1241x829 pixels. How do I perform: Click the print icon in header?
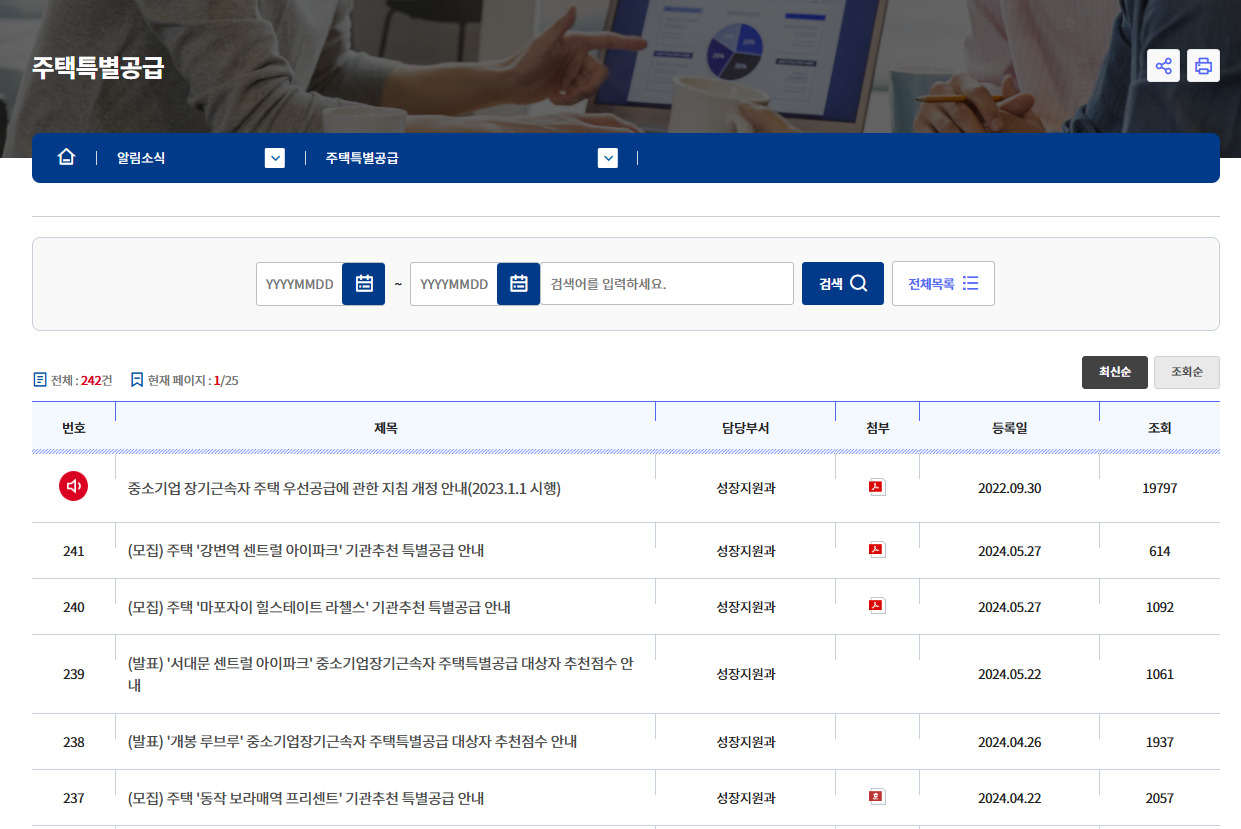[1203, 66]
